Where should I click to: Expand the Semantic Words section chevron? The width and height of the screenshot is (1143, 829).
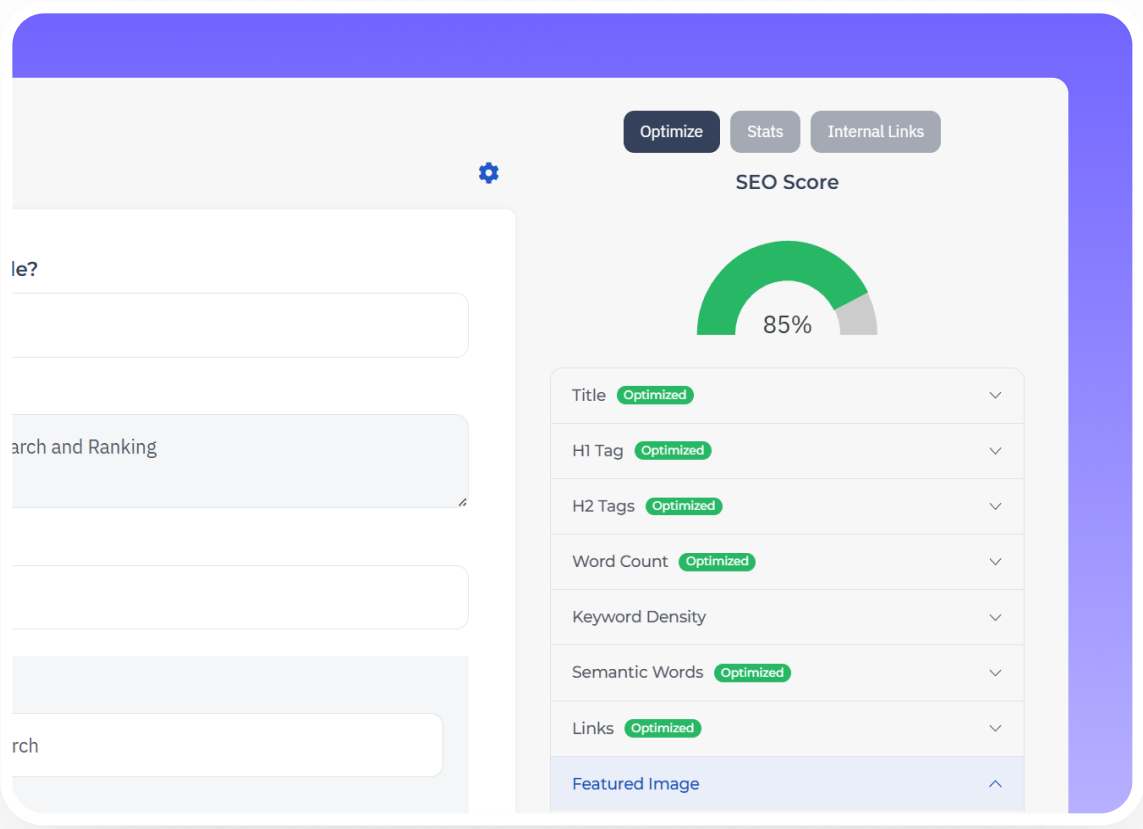coord(995,673)
